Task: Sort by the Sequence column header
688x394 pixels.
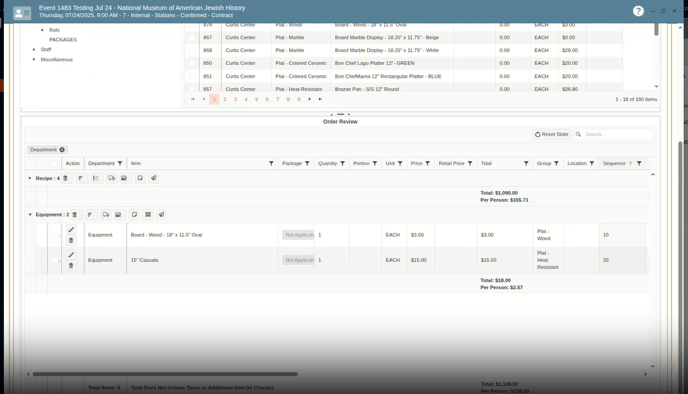Action: [x=614, y=163]
